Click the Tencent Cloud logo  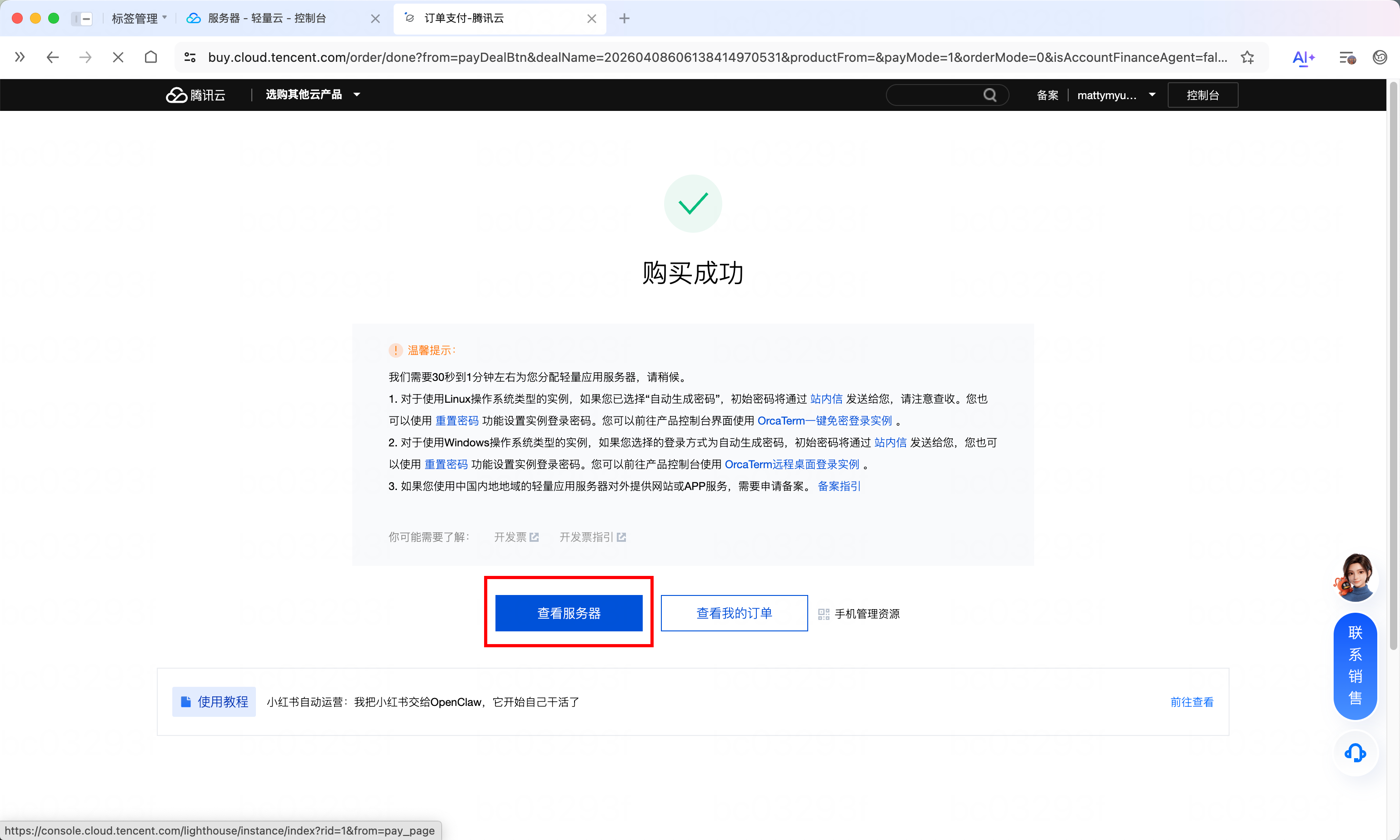195,95
